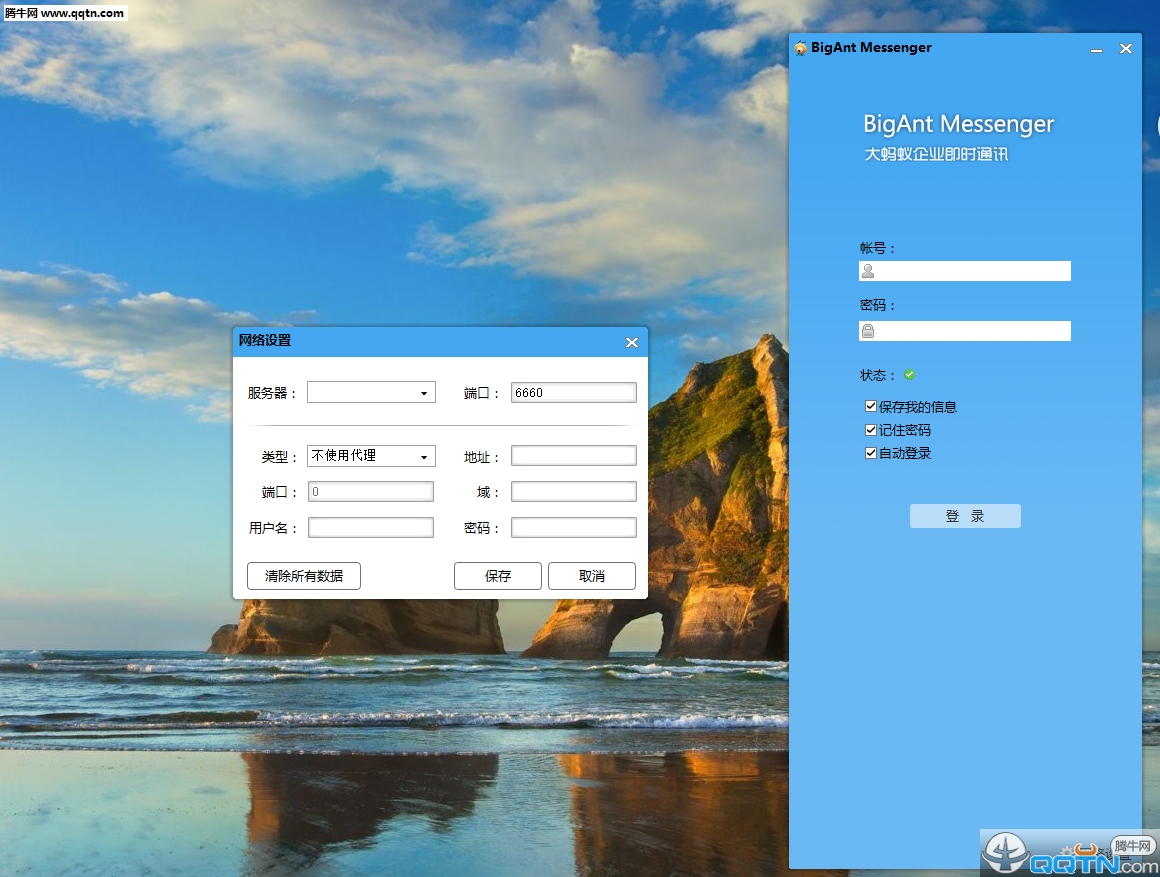Click the 保存 button

coord(498,576)
